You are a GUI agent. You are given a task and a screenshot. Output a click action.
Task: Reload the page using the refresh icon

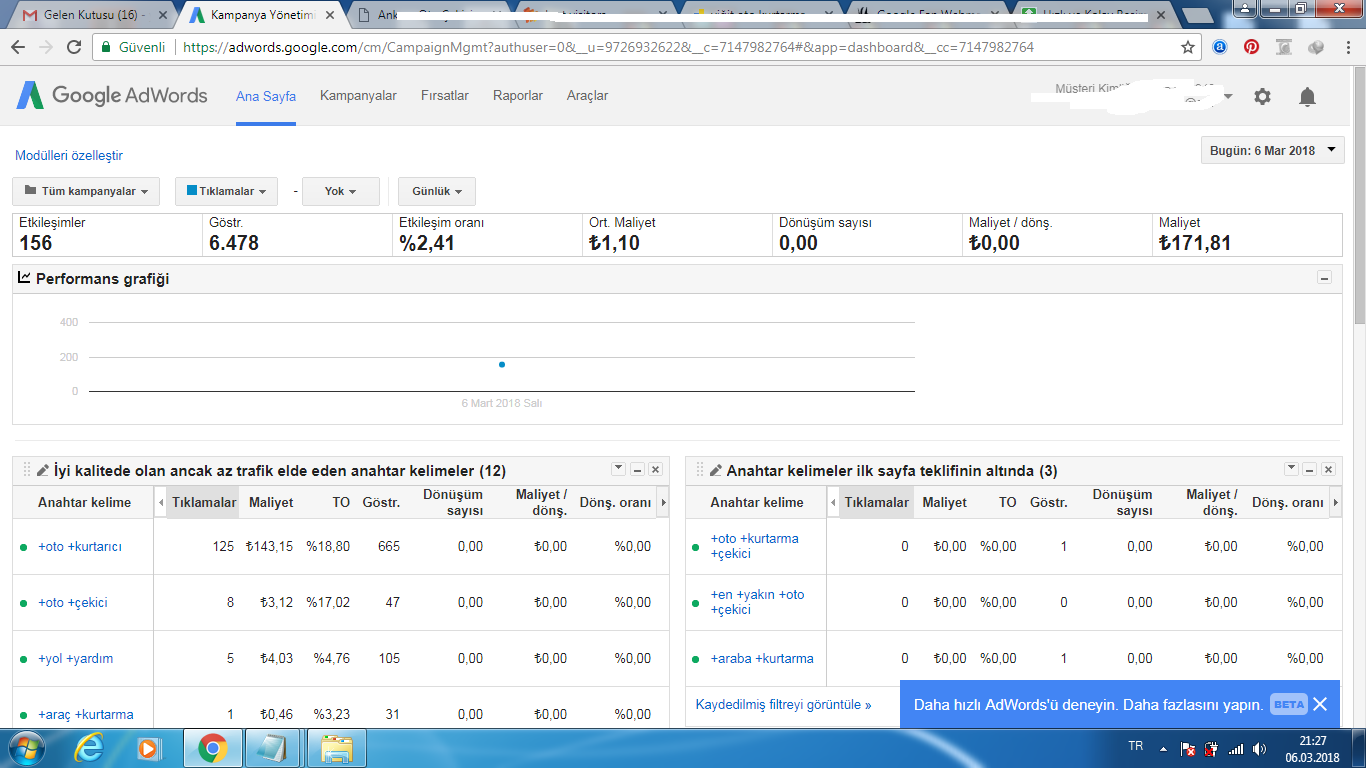74,47
